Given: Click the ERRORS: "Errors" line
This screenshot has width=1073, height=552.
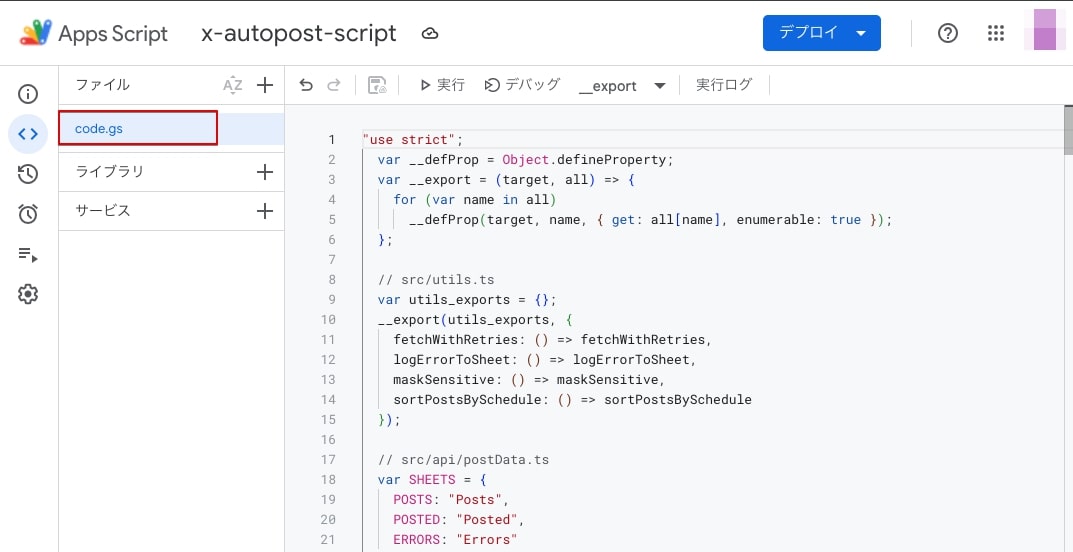Looking at the screenshot, I should pyautogui.click(x=455, y=540).
